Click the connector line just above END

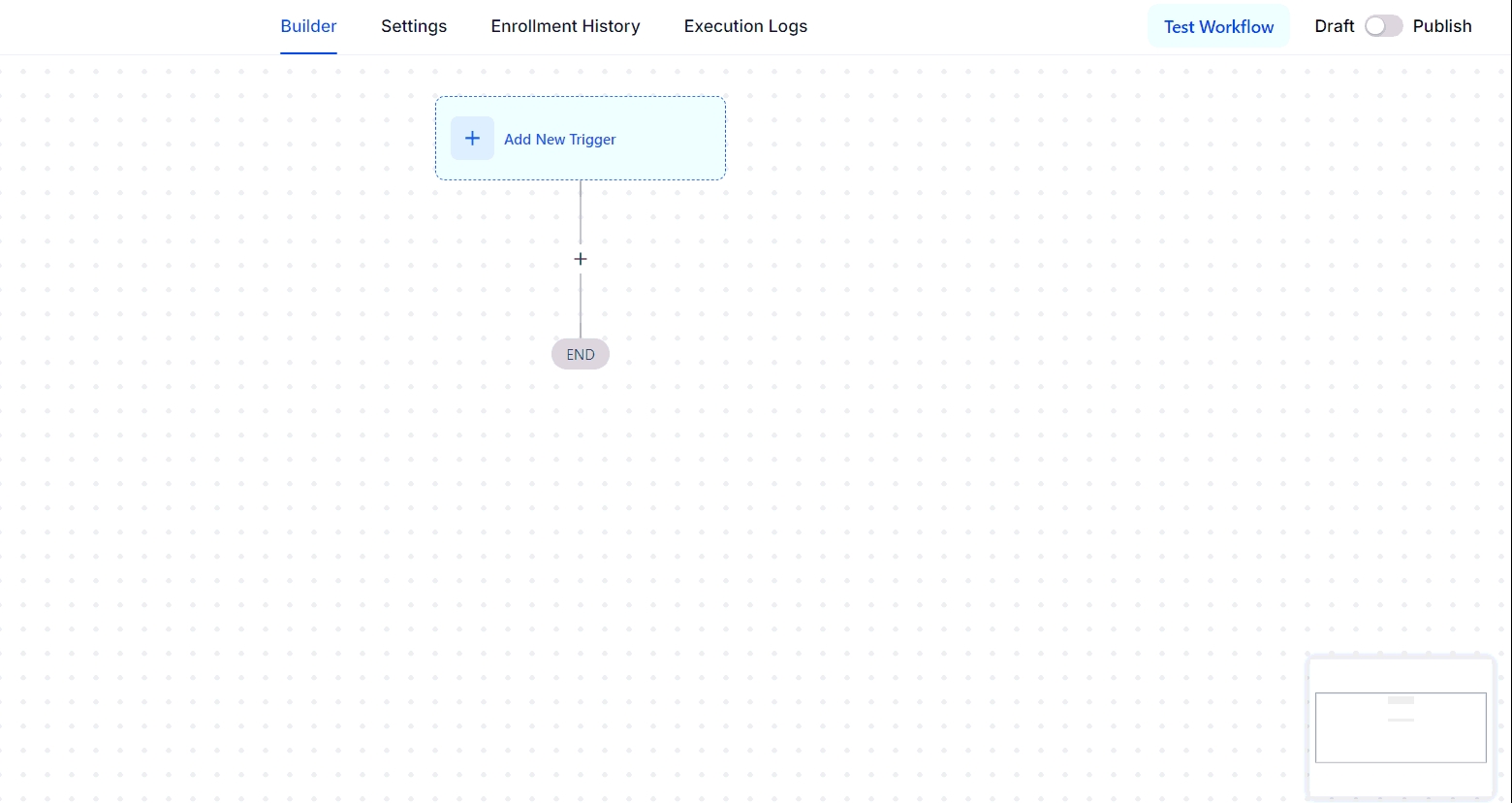(x=581, y=308)
